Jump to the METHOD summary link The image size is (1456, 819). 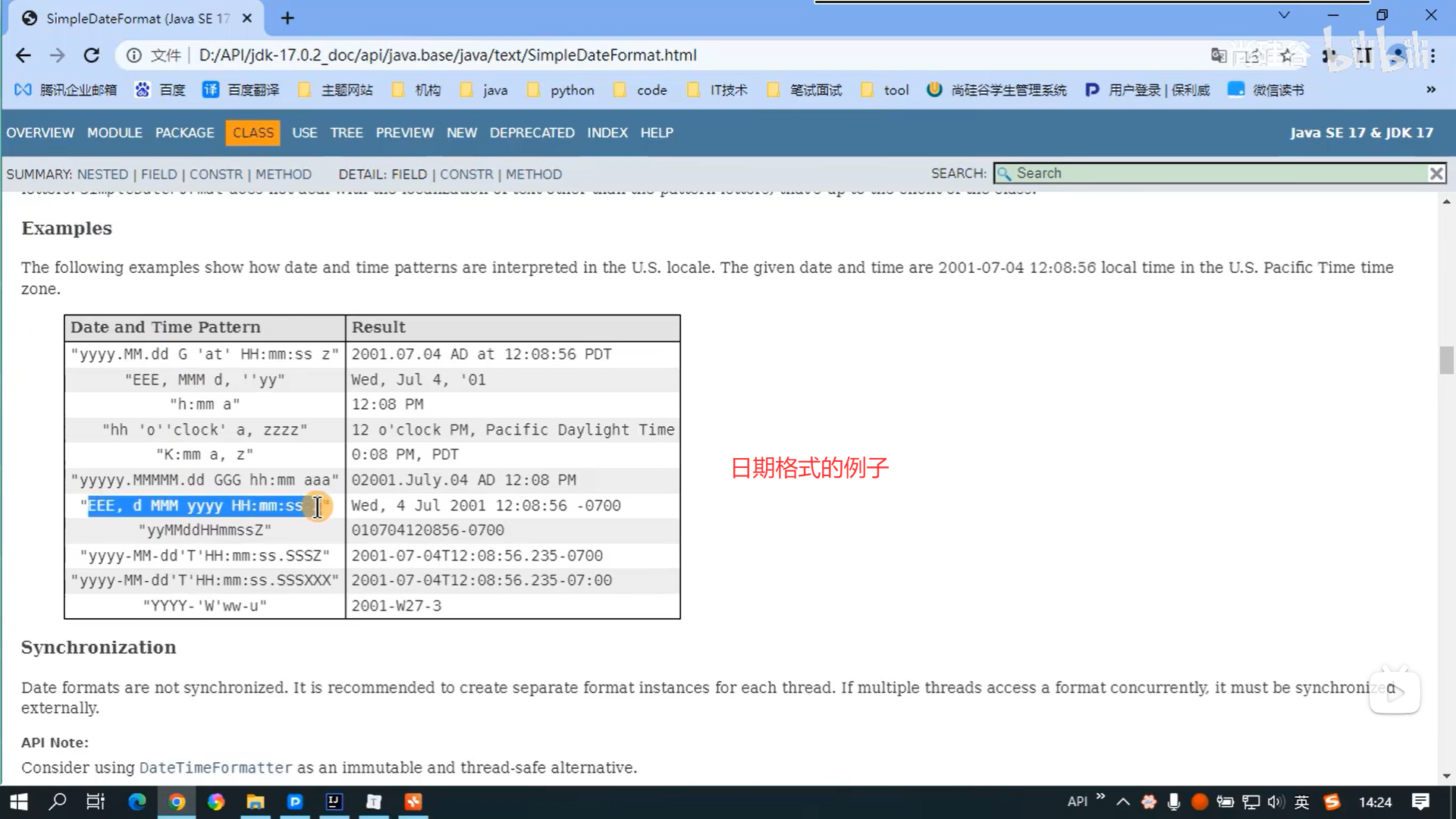pyautogui.click(x=283, y=174)
